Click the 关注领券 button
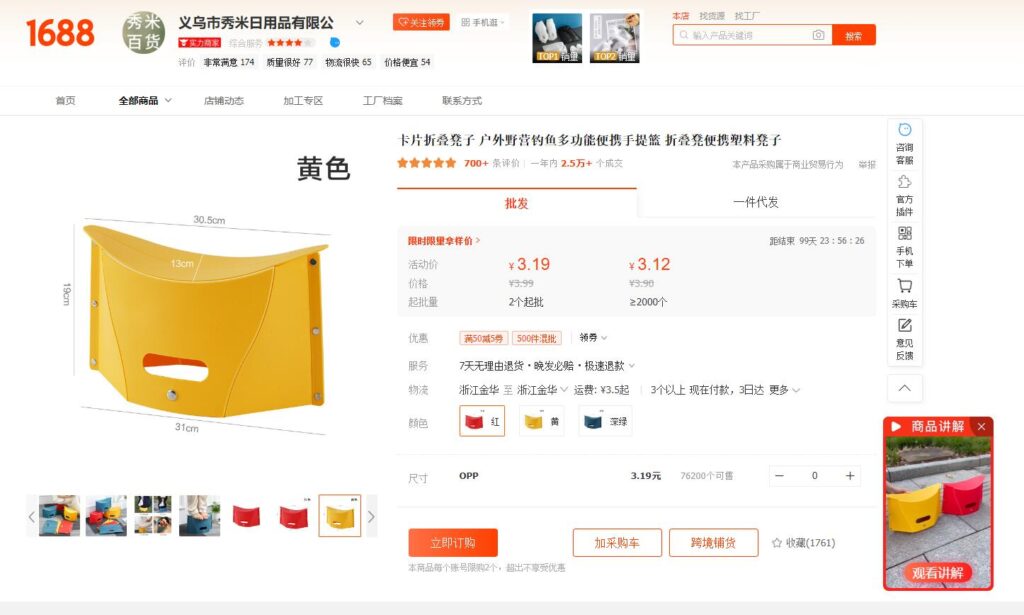1024x615 pixels. [421, 22]
